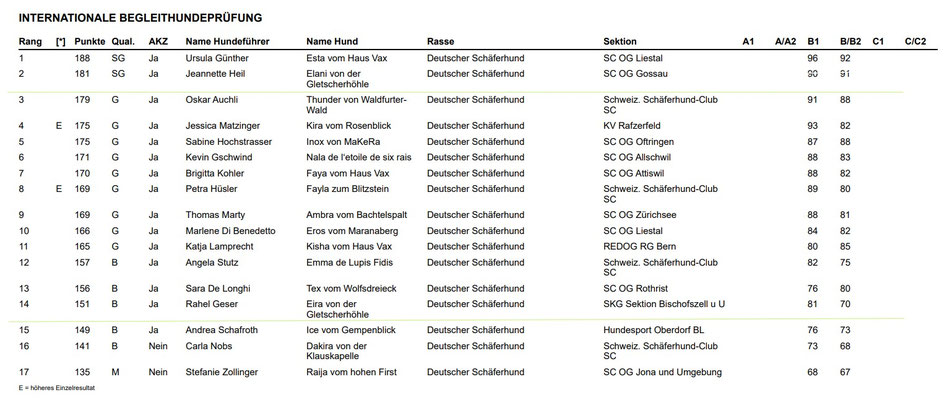Click the 'Rang' column header
The image size is (947, 400).
30,42
